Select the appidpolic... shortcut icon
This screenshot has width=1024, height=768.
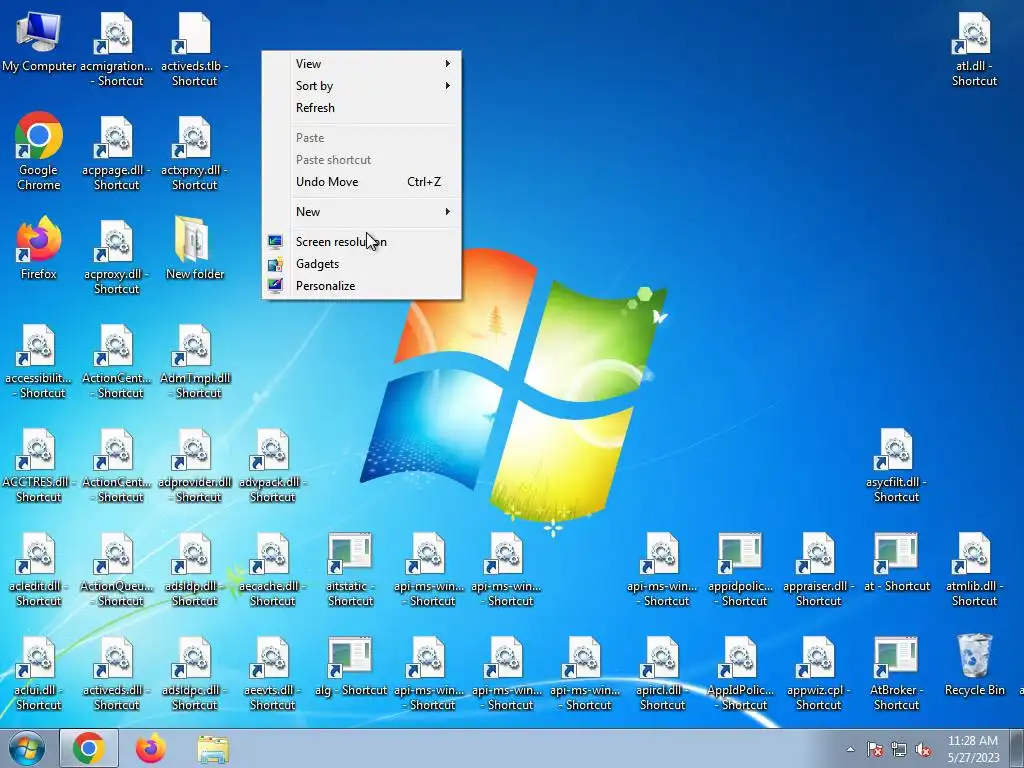tap(740, 569)
